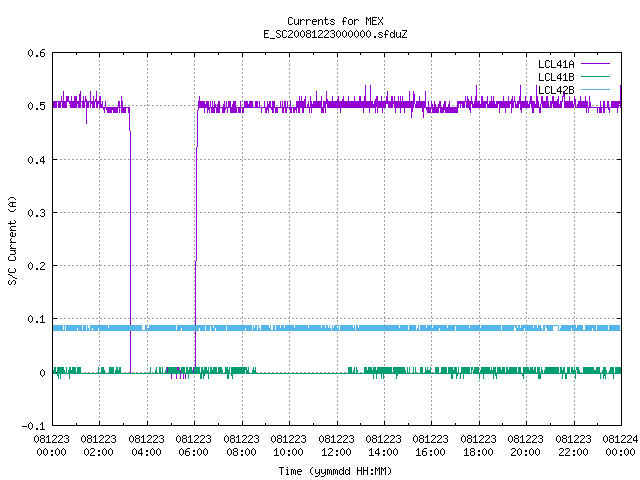This screenshot has width=640, height=480.
Task: Click the green LCL41B legend line sample
Action: coord(595,77)
